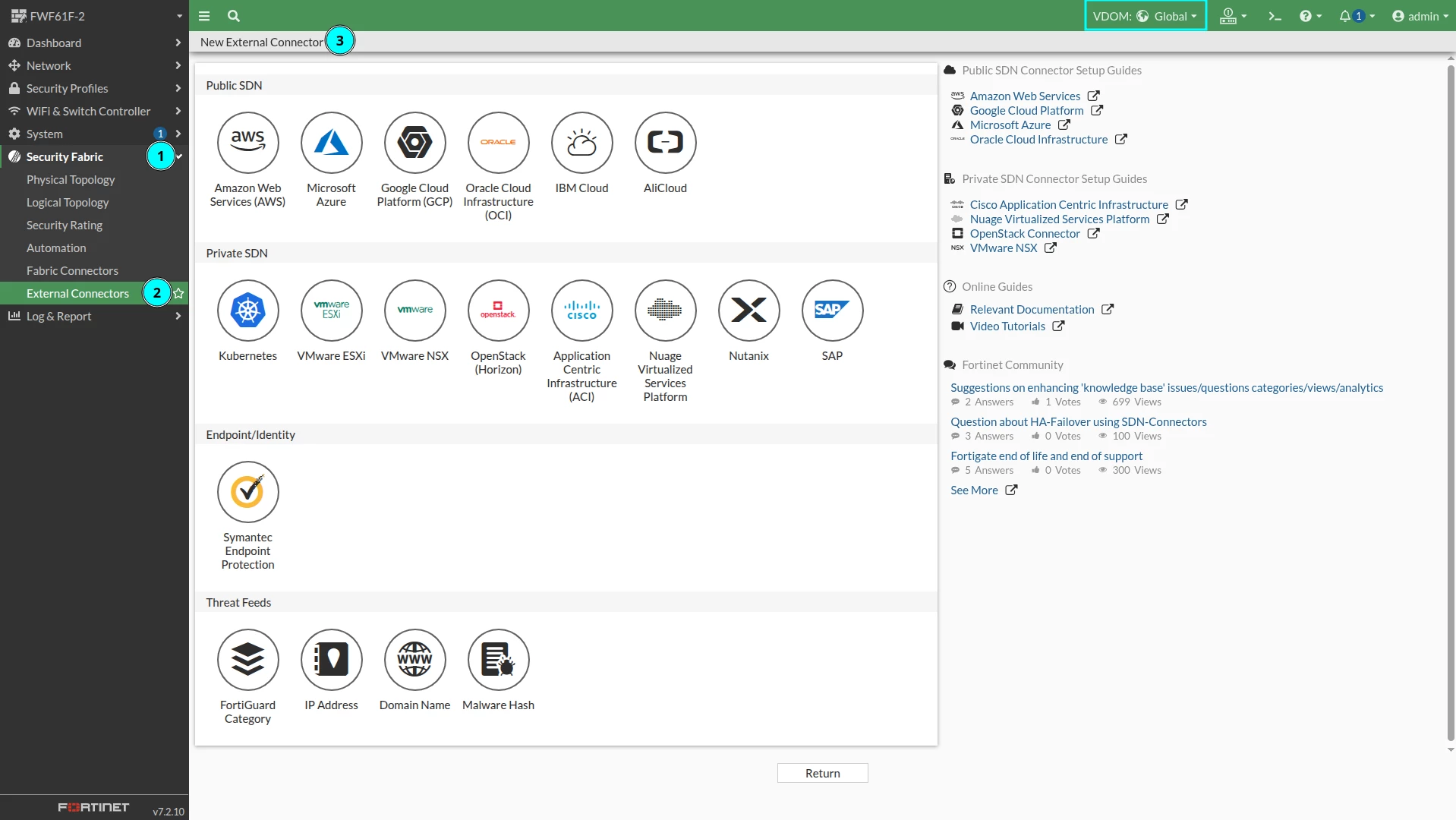Open the notifications bell dropdown

click(x=1357, y=16)
